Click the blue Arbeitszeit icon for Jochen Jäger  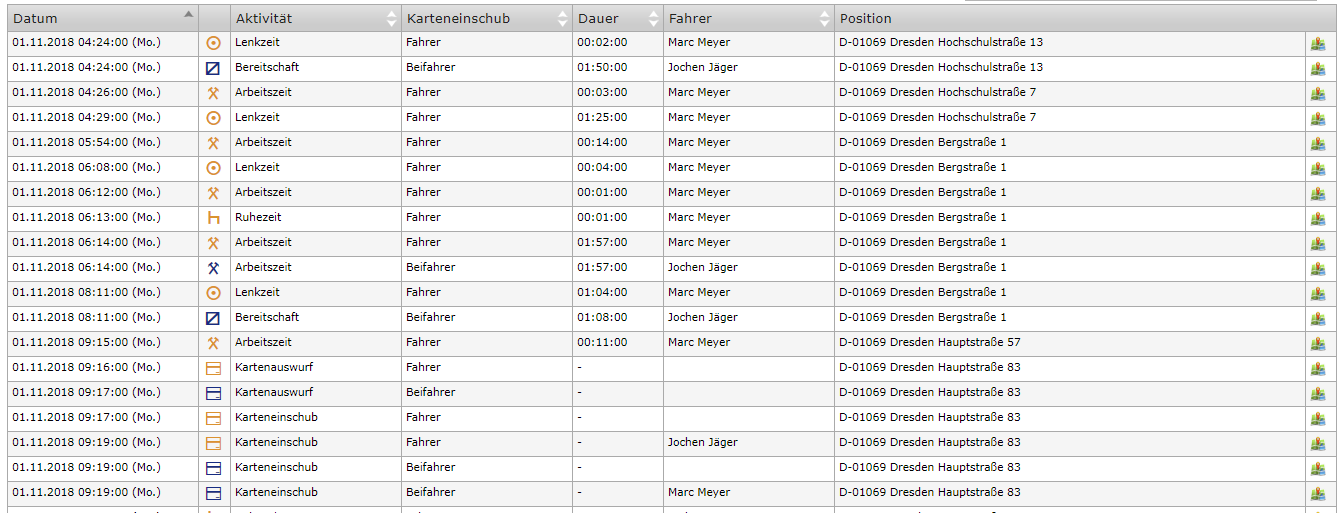click(213, 268)
